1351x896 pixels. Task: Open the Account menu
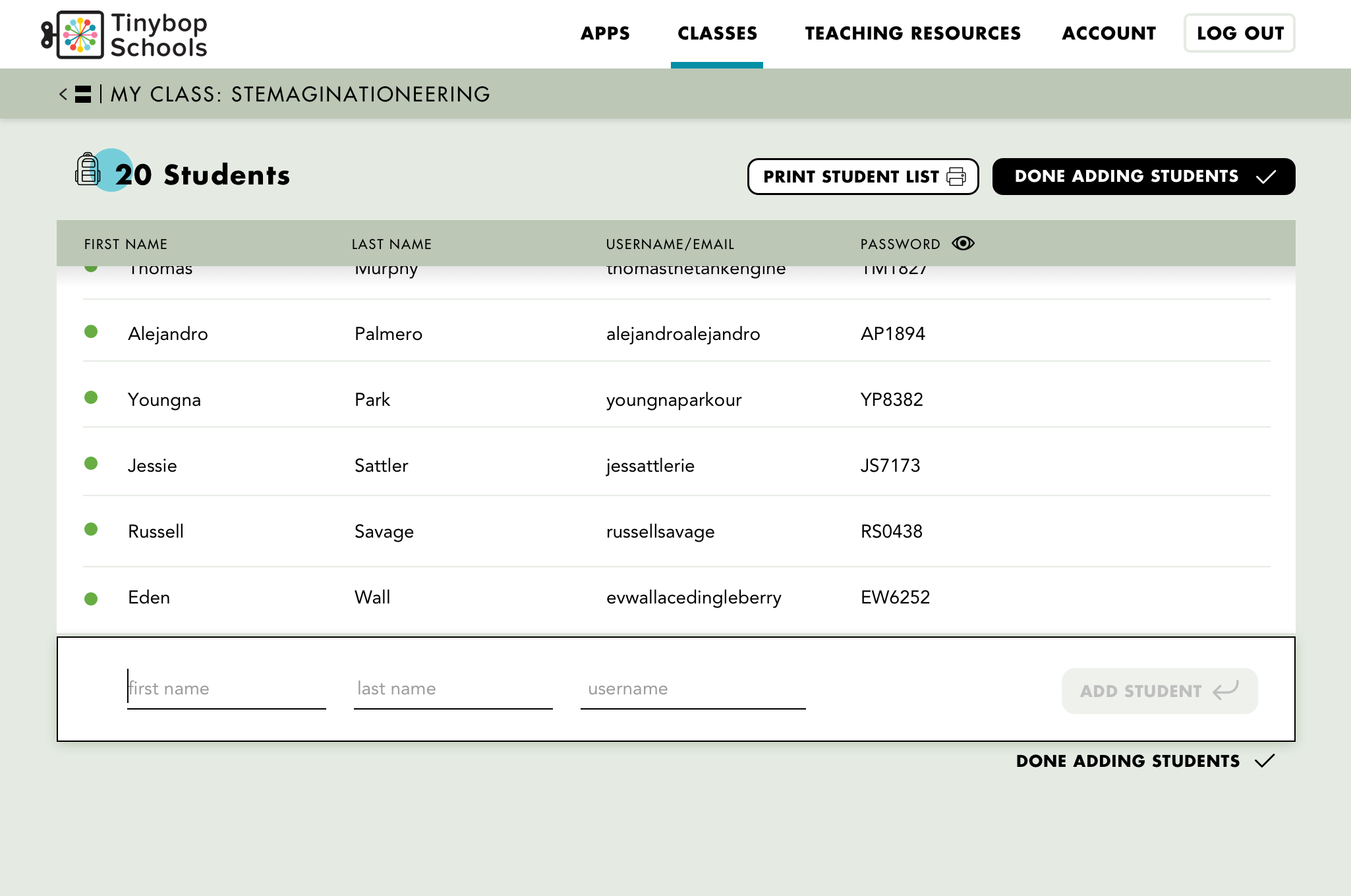point(1108,33)
